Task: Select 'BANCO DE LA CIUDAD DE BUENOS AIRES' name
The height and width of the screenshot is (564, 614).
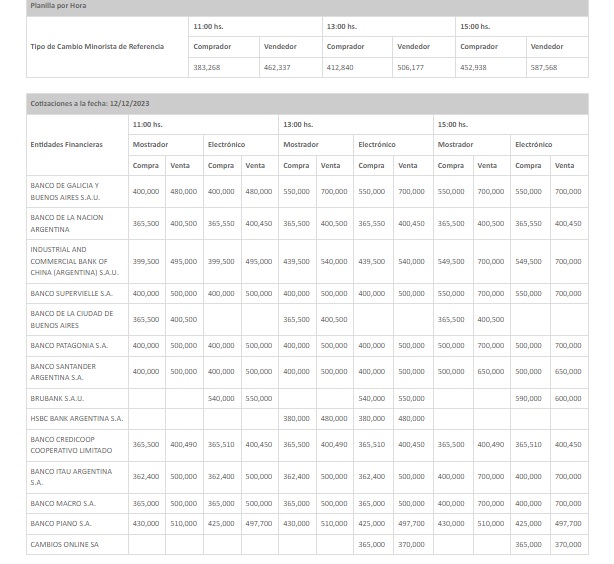Action: pos(72,320)
